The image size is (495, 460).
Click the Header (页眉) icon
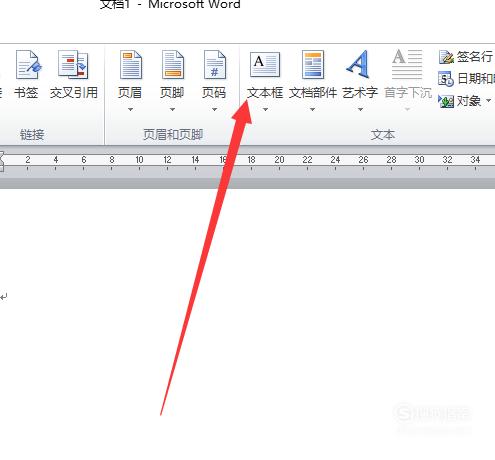(x=130, y=65)
